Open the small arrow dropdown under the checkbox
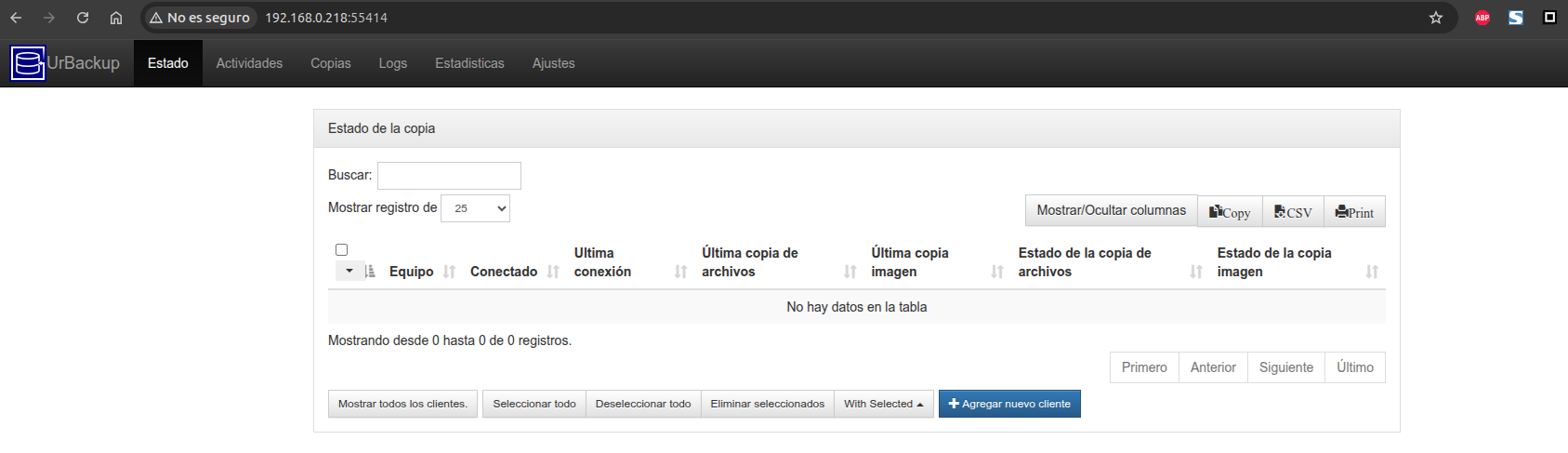This screenshot has width=1568, height=453. pyautogui.click(x=349, y=272)
